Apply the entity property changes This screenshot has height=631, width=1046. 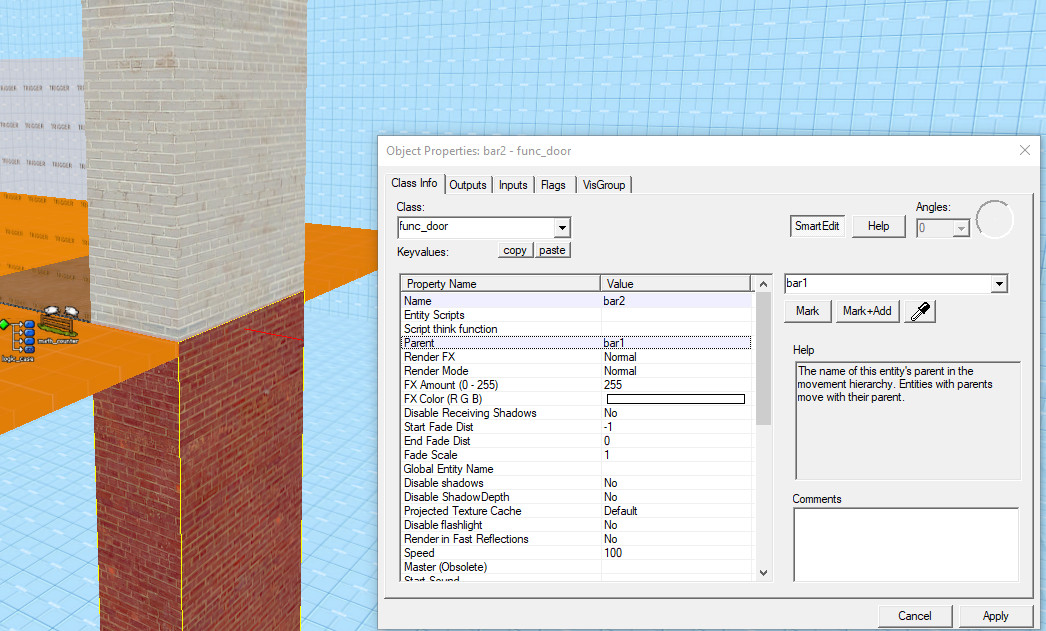click(x=995, y=615)
